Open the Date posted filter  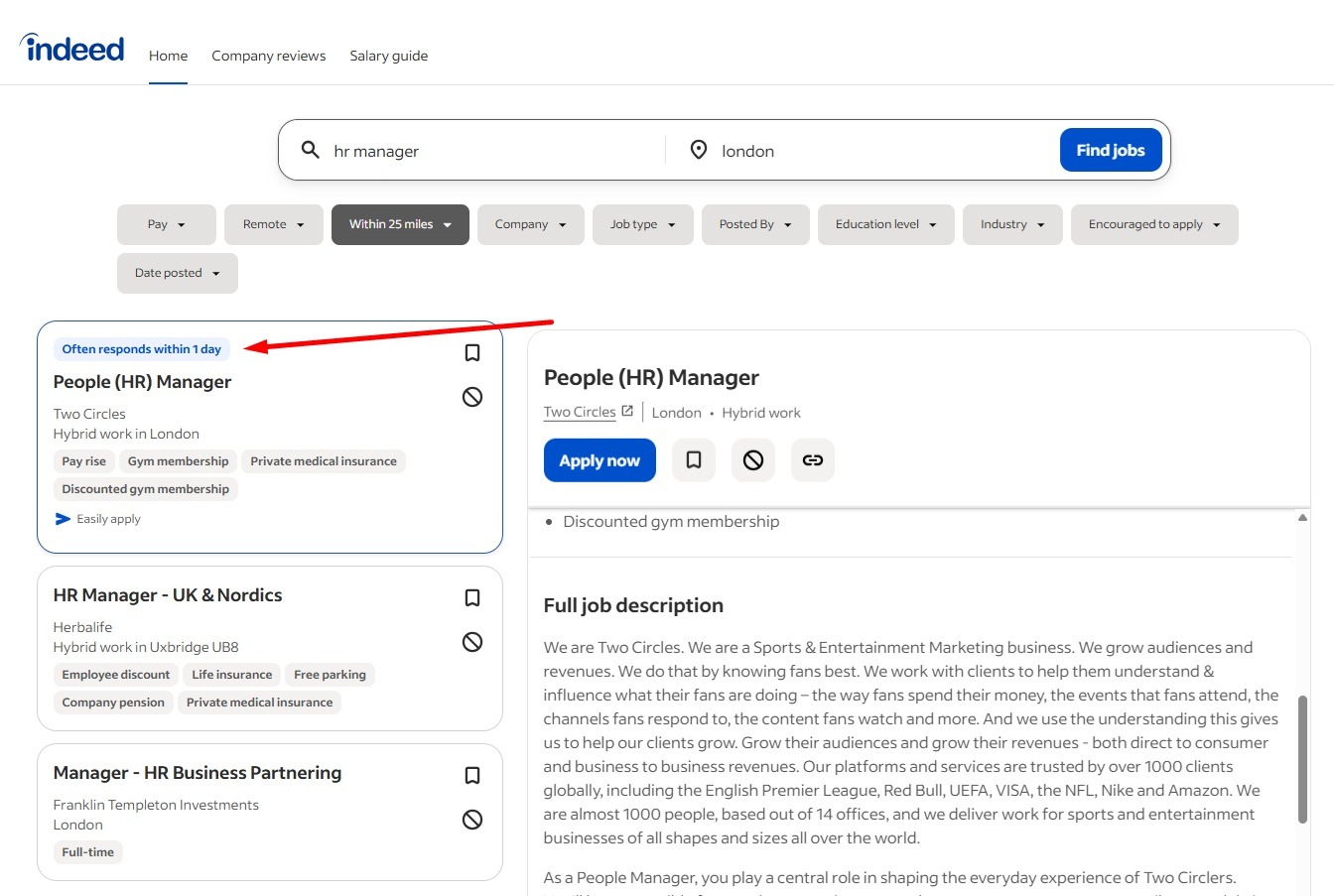tap(178, 273)
